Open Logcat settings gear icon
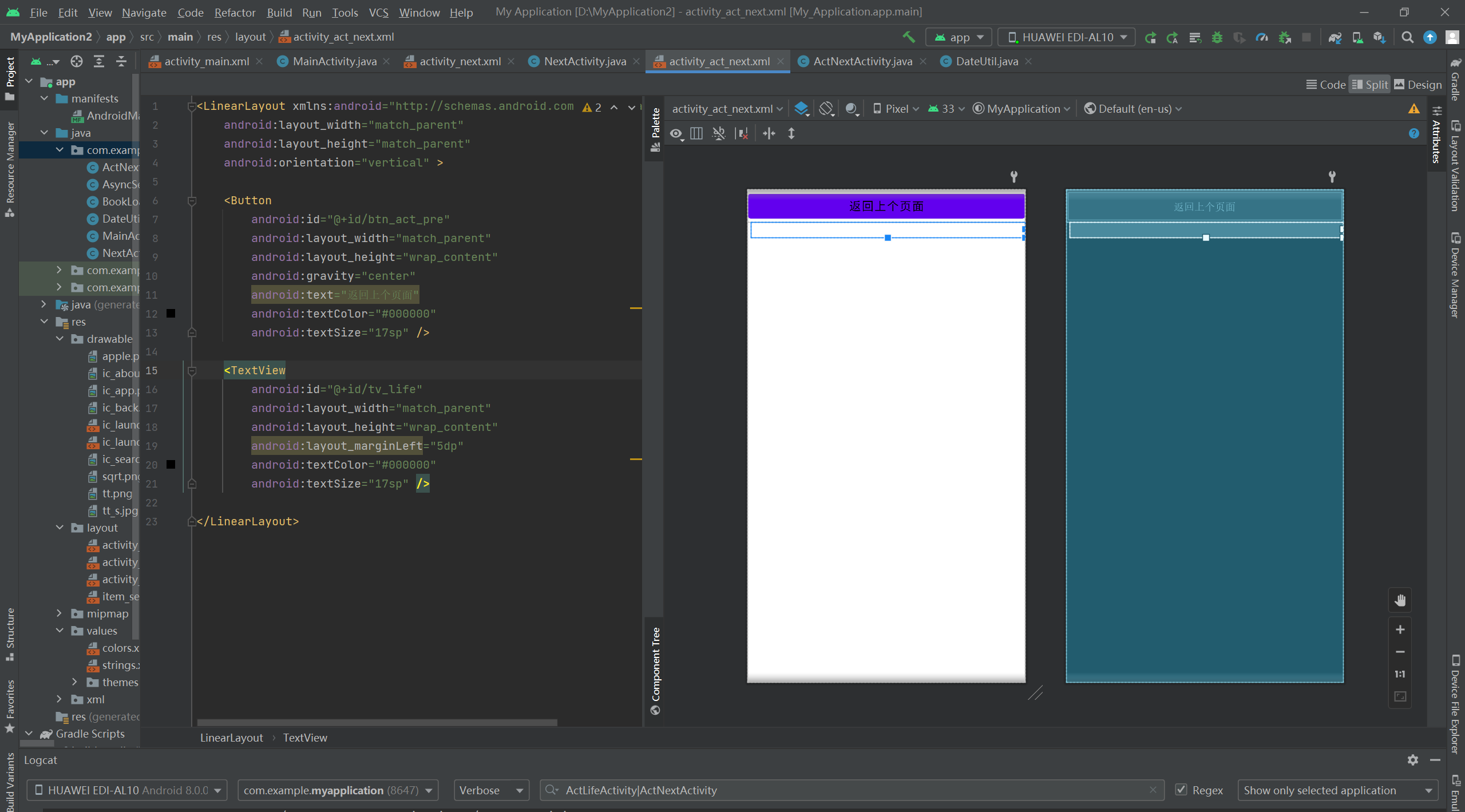Image resolution: width=1465 pixels, height=812 pixels. click(1413, 760)
